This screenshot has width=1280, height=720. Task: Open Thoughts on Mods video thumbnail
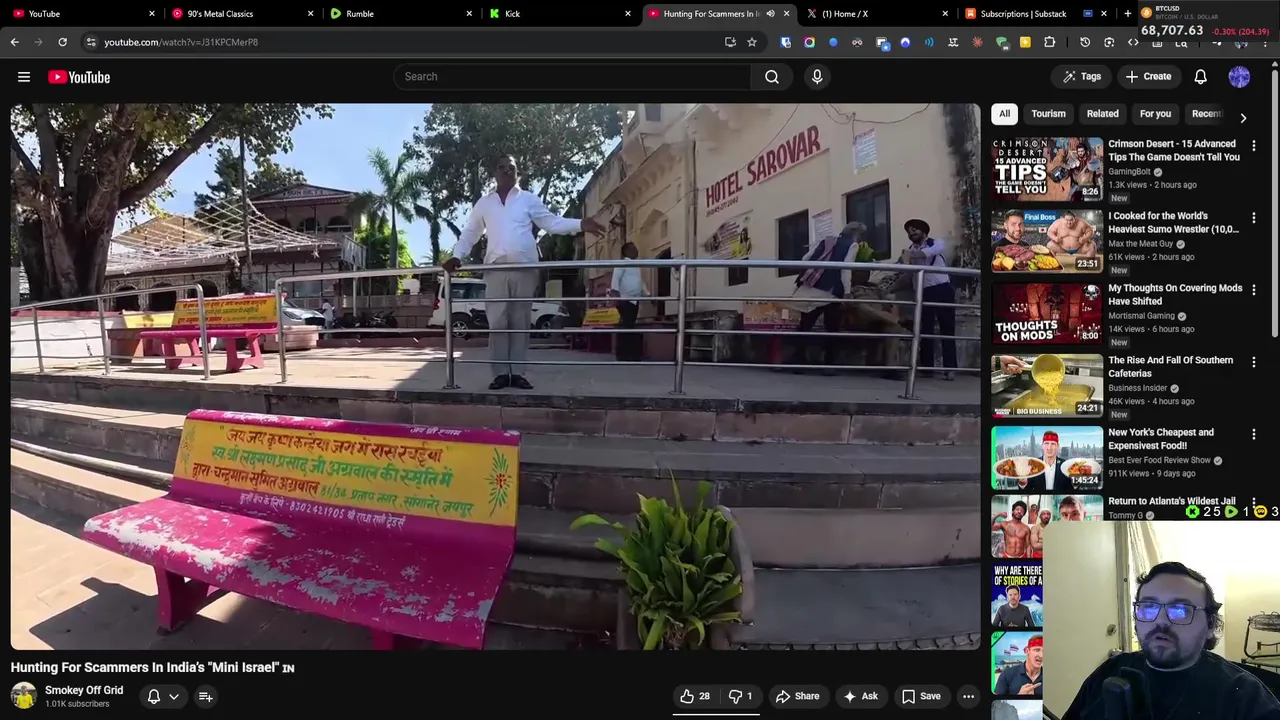tap(1047, 313)
